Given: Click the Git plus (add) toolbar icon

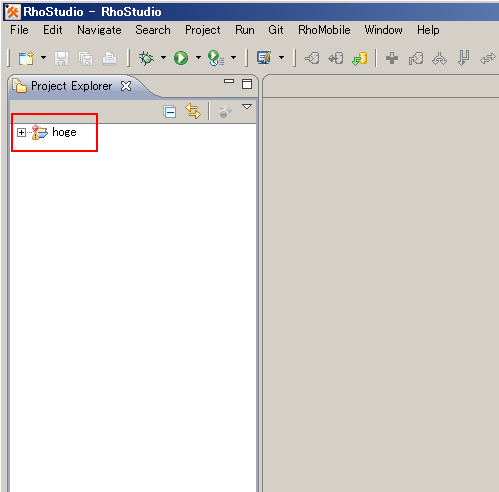Looking at the screenshot, I should pos(392,58).
